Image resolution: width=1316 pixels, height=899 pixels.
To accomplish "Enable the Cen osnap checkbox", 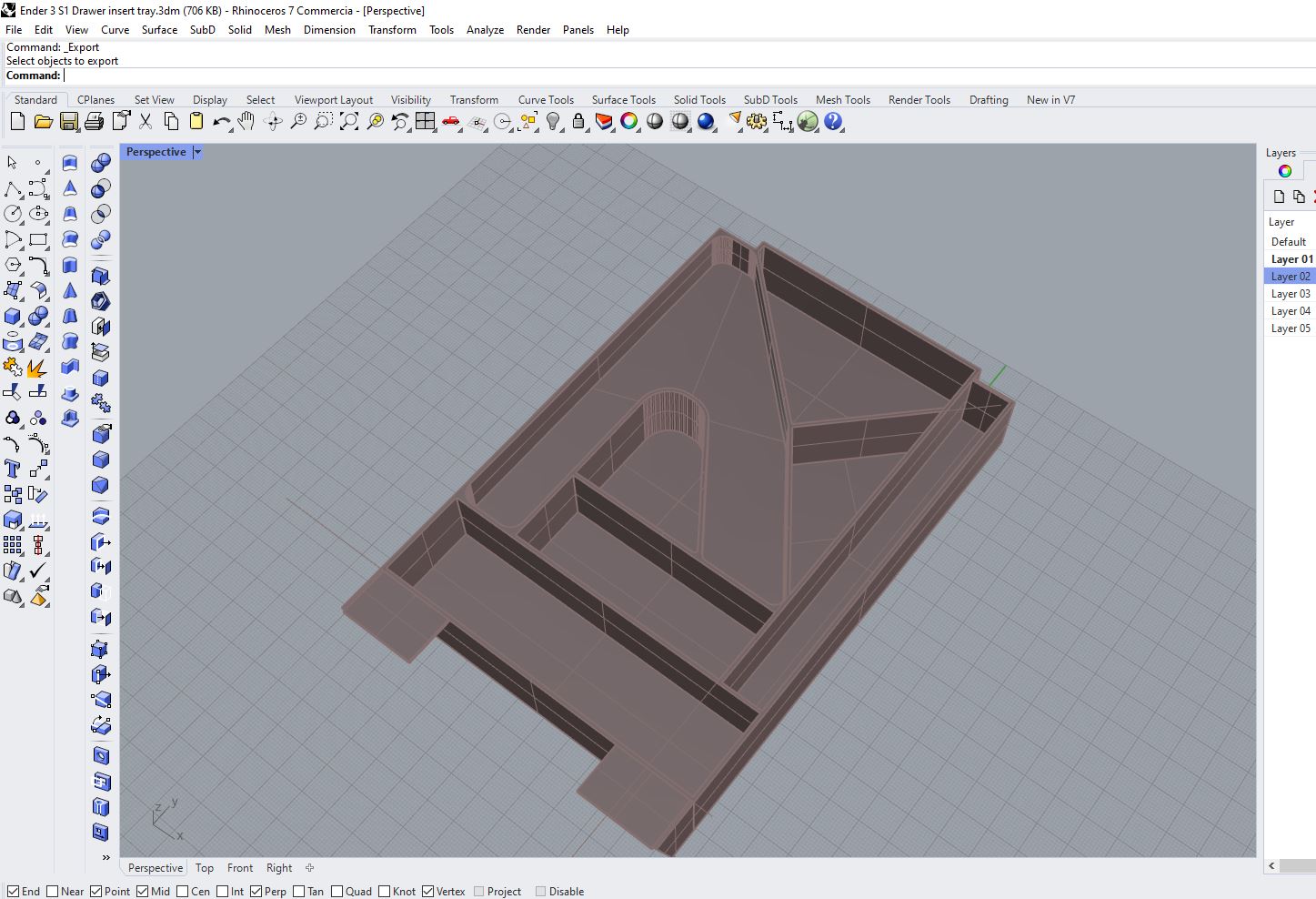I will point(182,891).
